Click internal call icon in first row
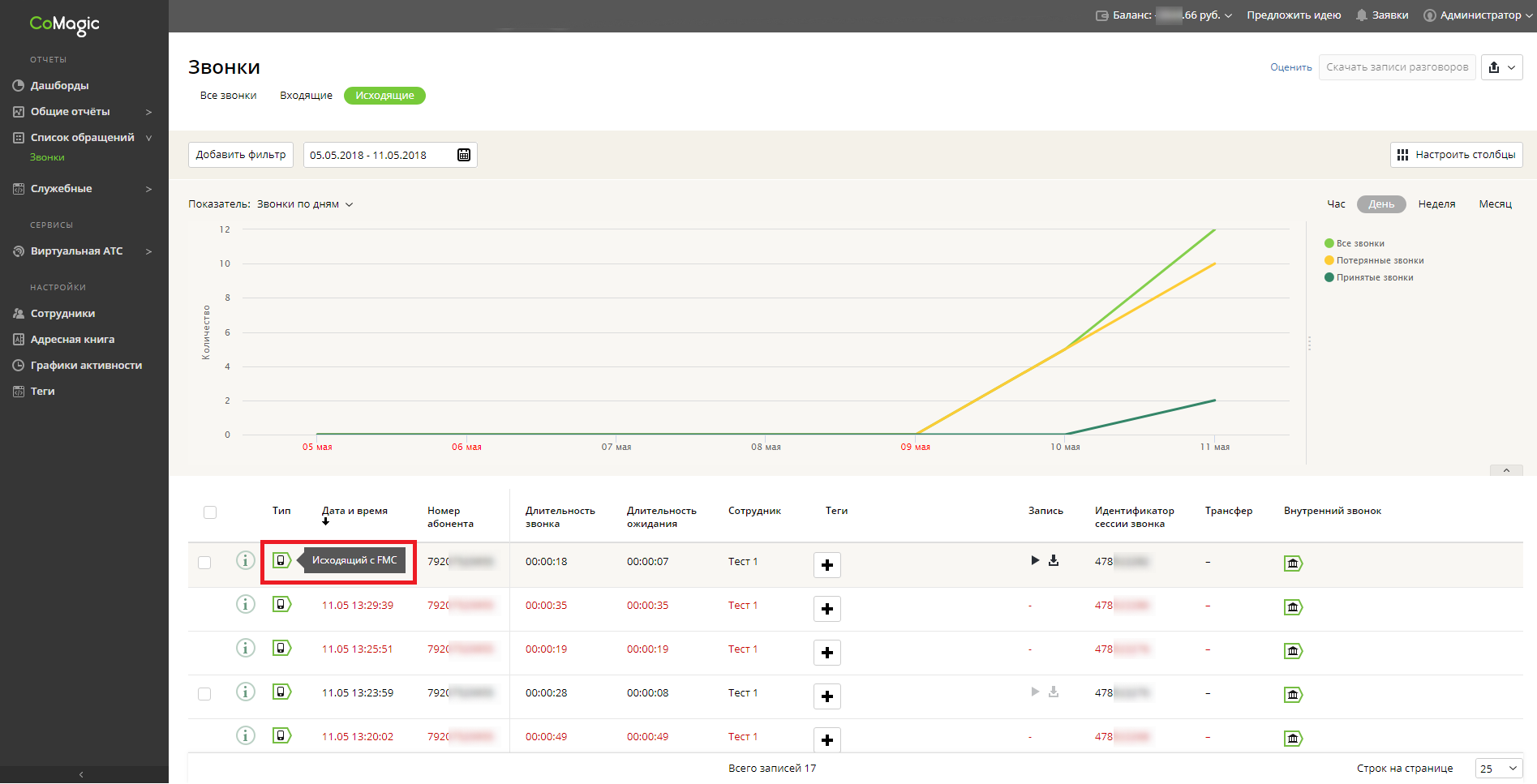The width and height of the screenshot is (1537, 784). pos(1293,563)
